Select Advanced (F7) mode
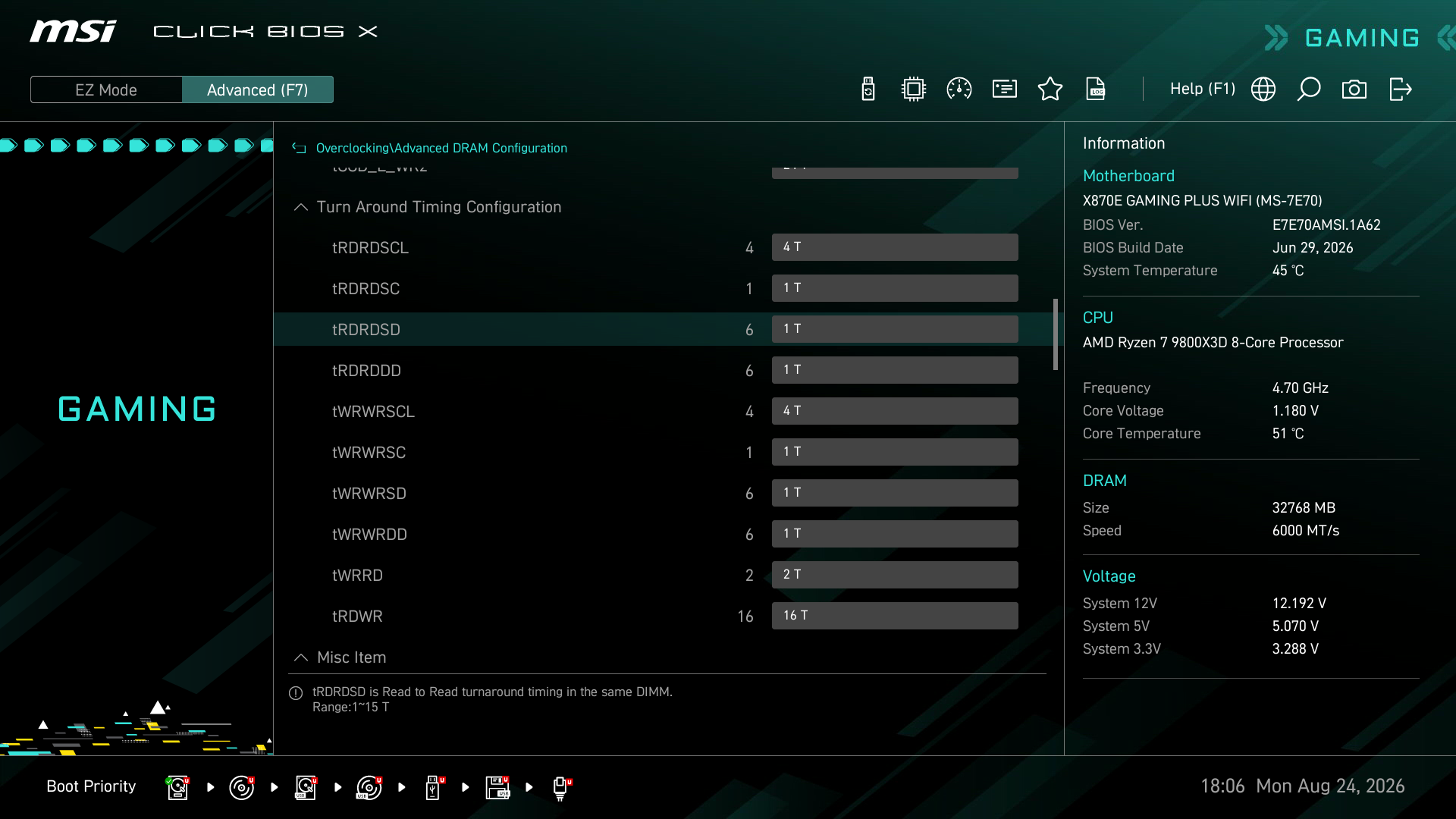 [258, 90]
